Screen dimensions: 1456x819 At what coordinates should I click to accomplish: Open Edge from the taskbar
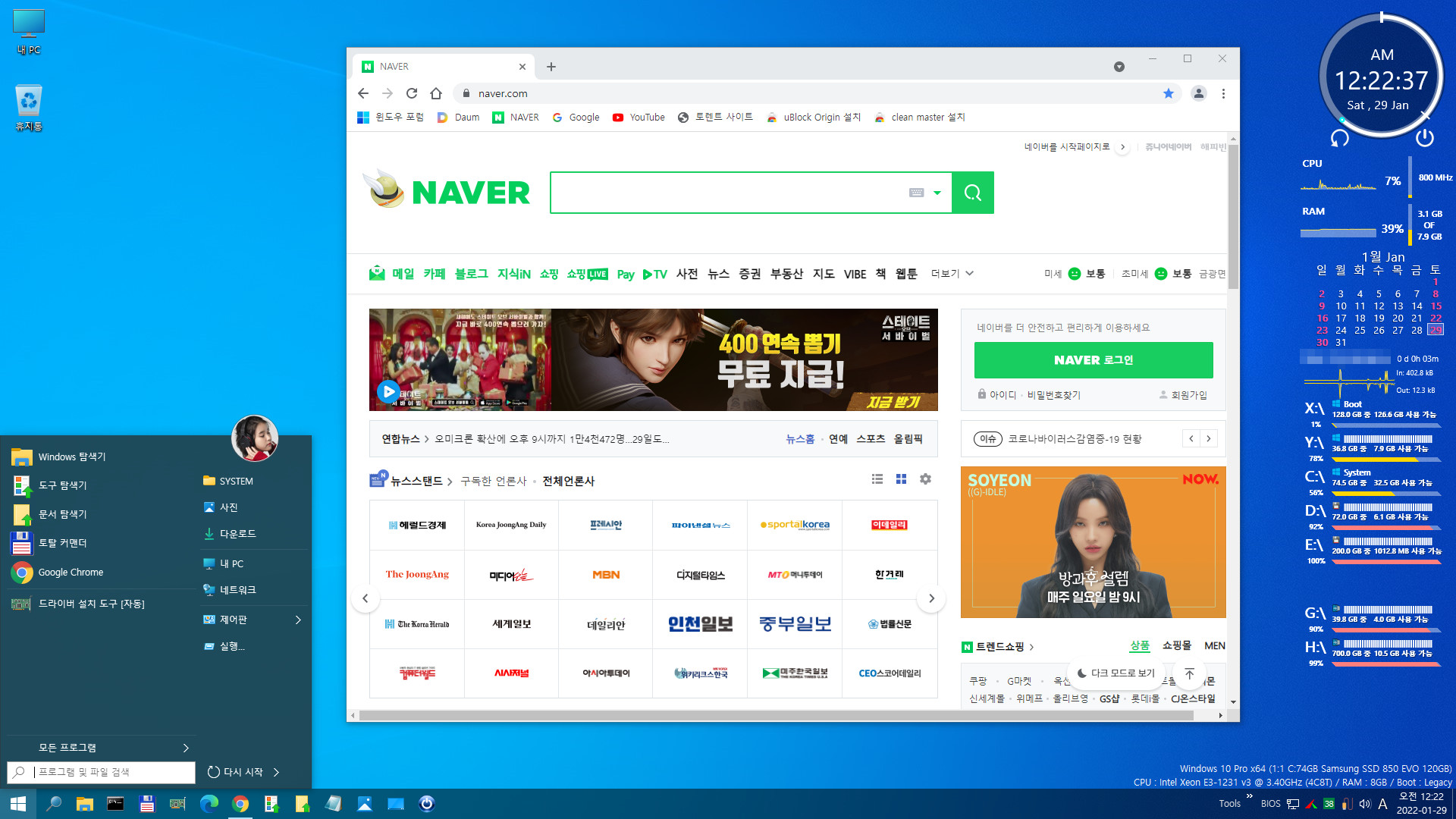(209, 804)
